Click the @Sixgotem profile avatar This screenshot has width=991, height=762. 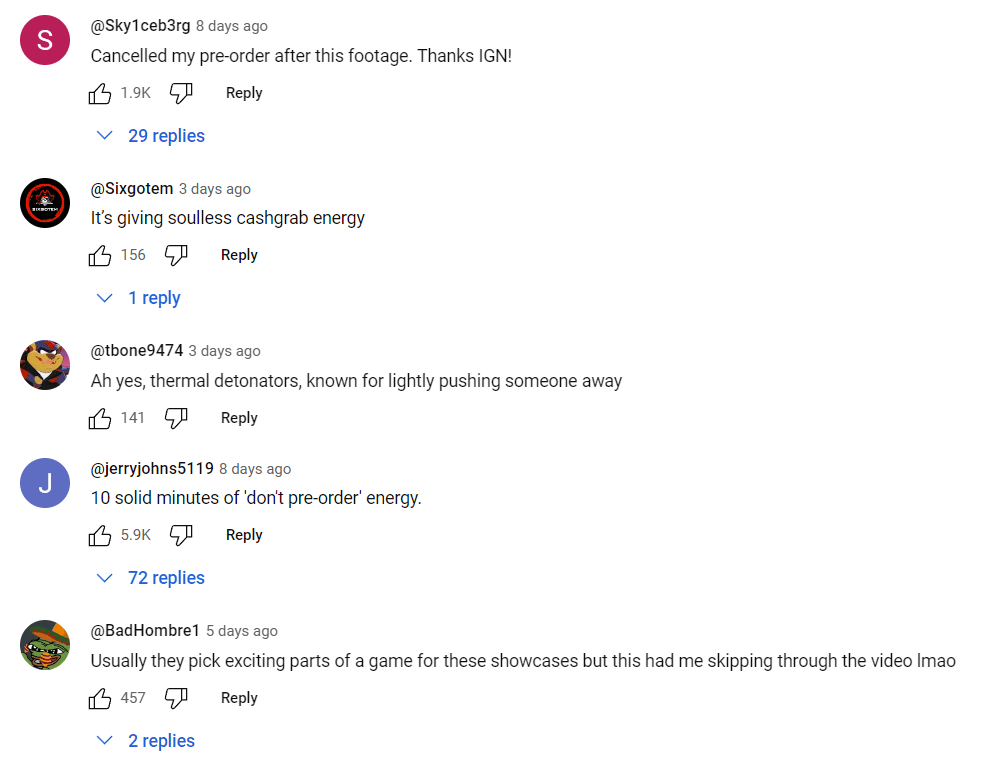point(45,203)
